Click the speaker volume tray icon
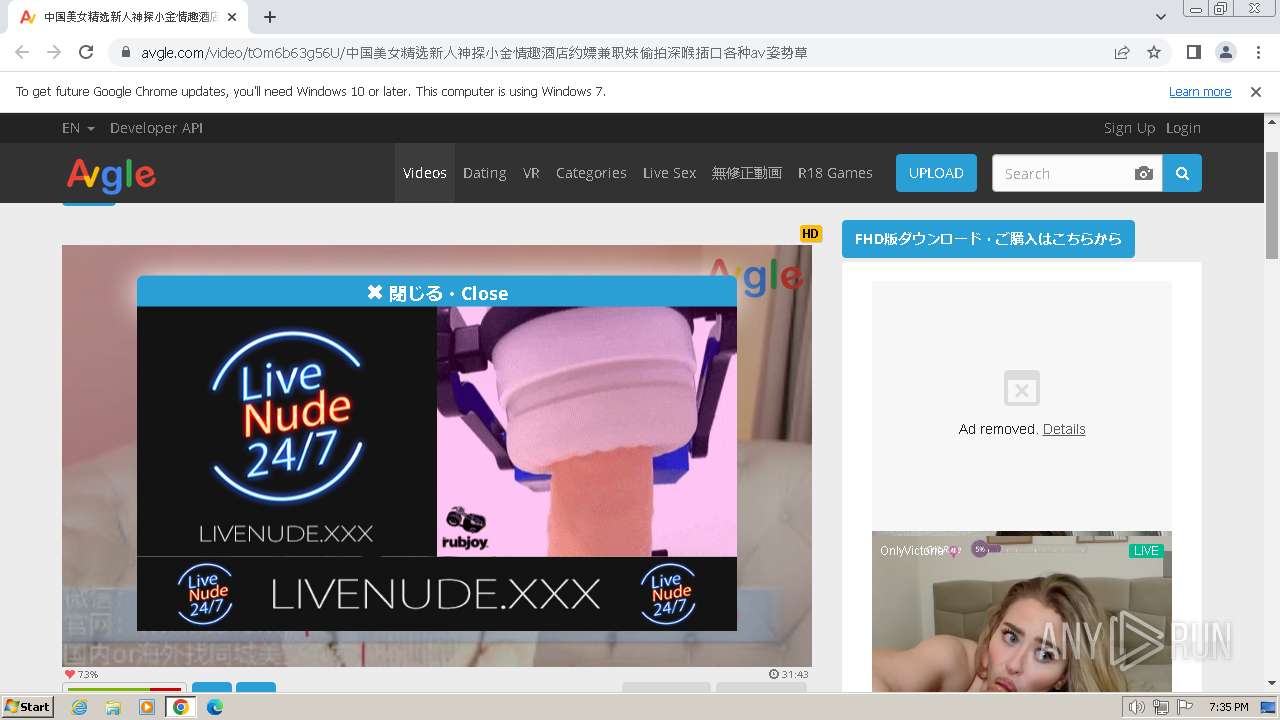1280x720 pixels. (1137, 707)
